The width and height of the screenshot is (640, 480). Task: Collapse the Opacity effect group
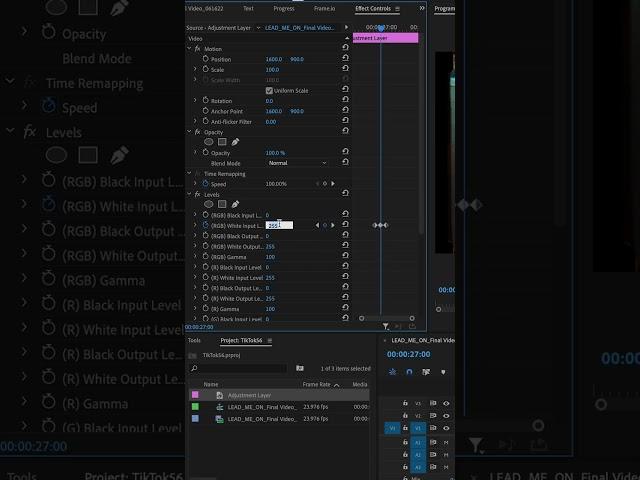click(189, 132)
